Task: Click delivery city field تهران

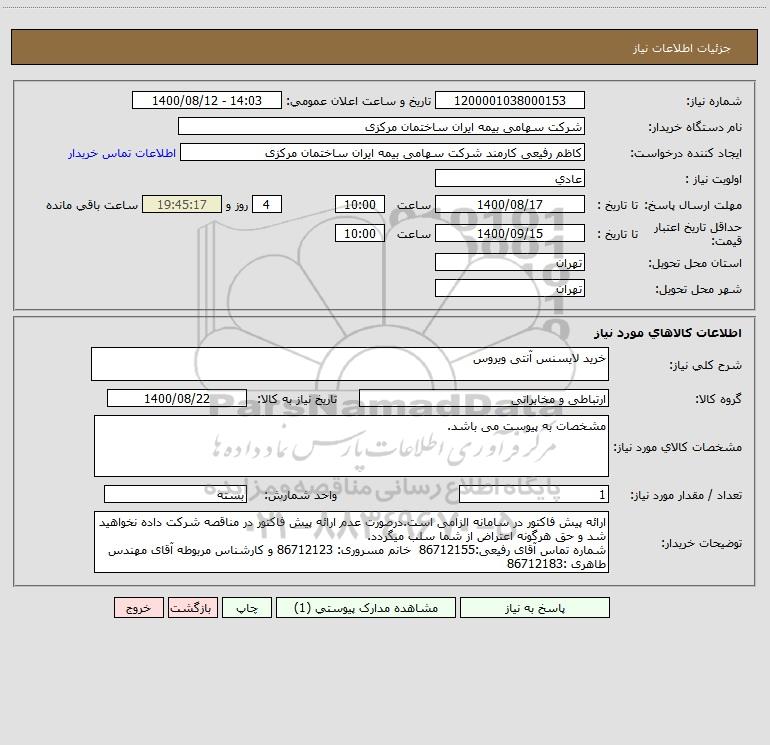Action: (x=510, y=289)
